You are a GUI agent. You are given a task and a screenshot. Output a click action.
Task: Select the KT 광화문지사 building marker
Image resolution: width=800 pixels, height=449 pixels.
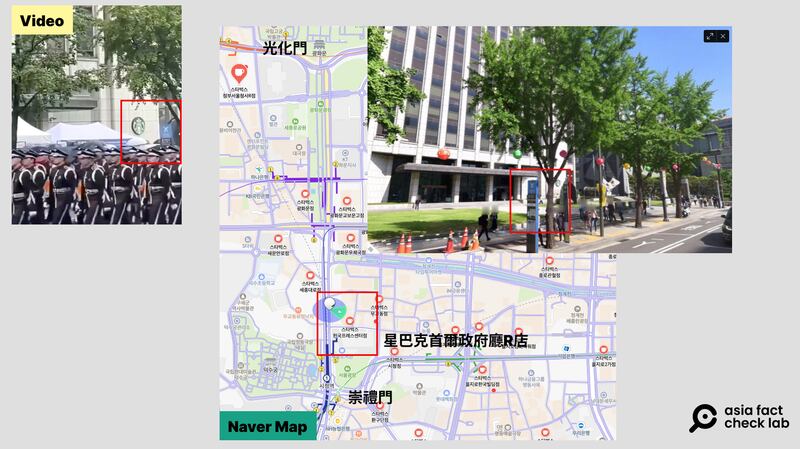345,153
